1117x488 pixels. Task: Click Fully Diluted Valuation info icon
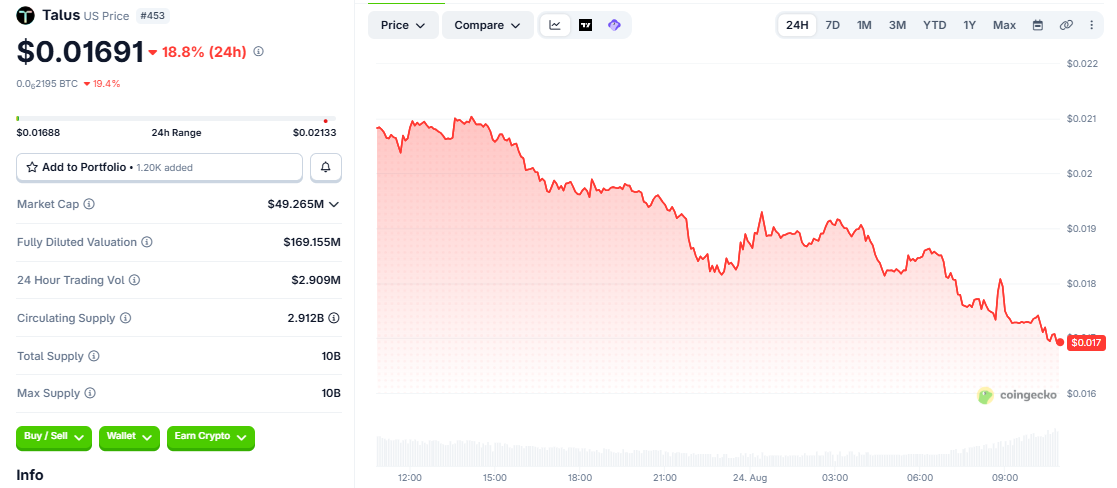[x=147, y=242]
